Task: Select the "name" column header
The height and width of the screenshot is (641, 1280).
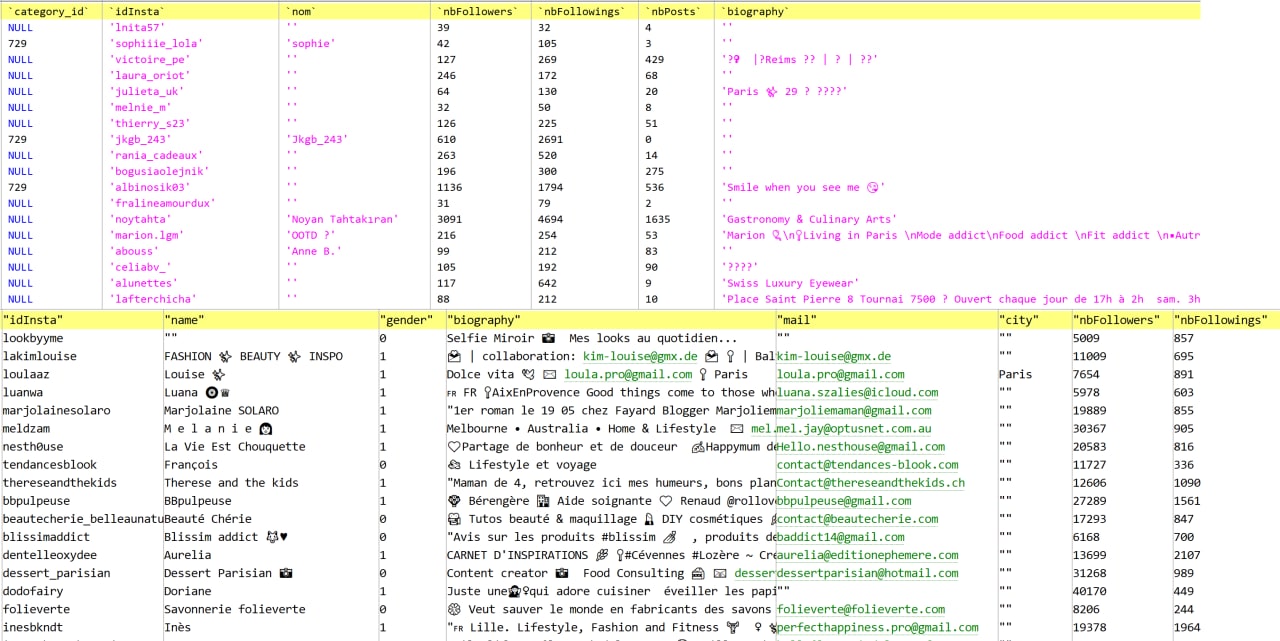Action: 184,320
